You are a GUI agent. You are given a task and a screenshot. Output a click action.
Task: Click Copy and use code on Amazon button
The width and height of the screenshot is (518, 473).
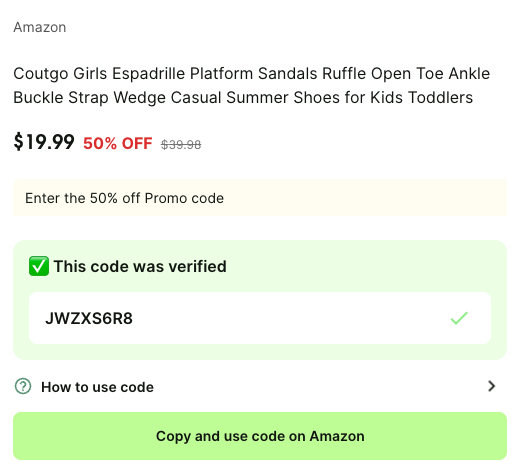pyautogui.click(x=260, y=436)
